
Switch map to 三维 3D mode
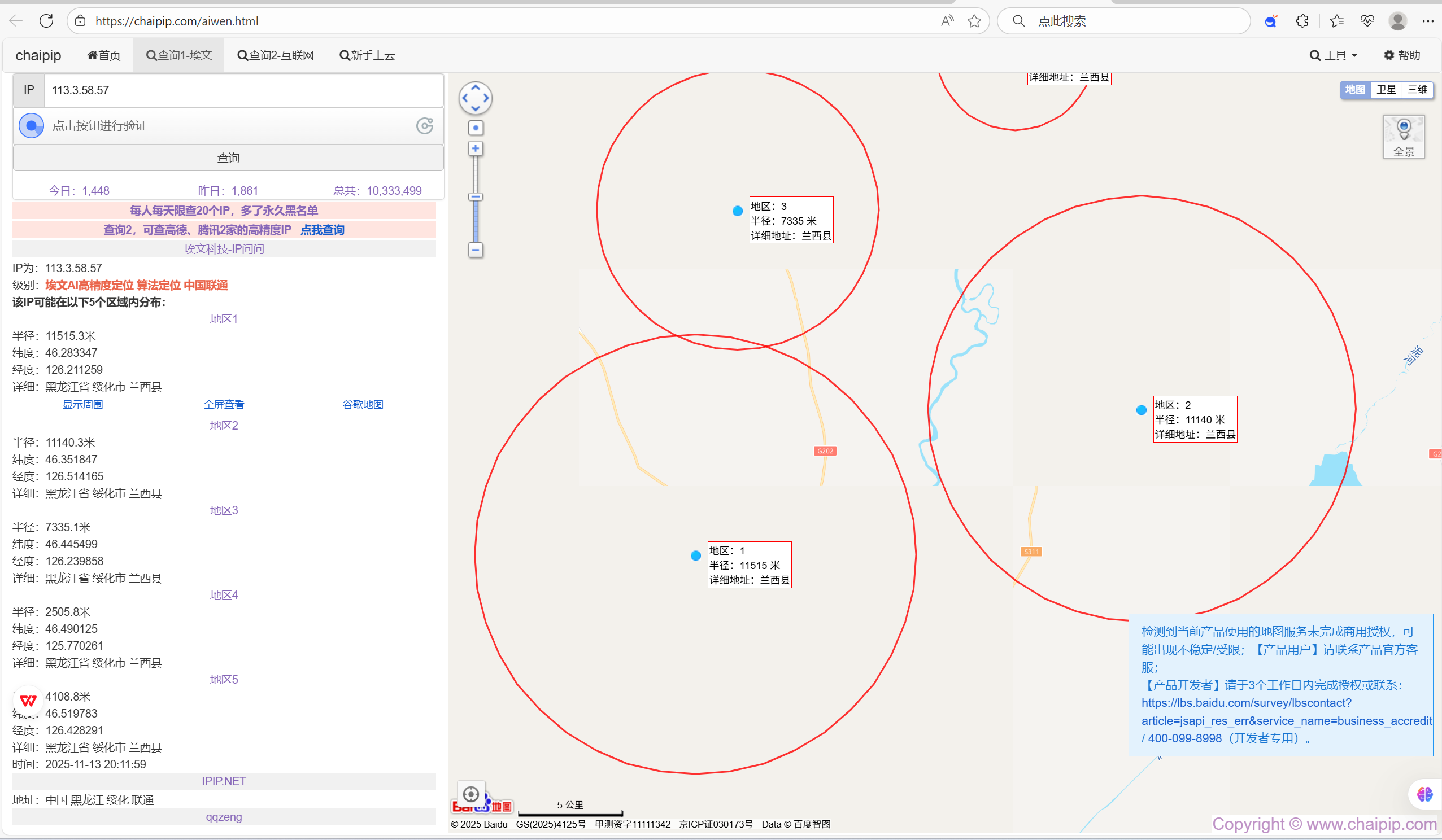(x=1417, y=89)
